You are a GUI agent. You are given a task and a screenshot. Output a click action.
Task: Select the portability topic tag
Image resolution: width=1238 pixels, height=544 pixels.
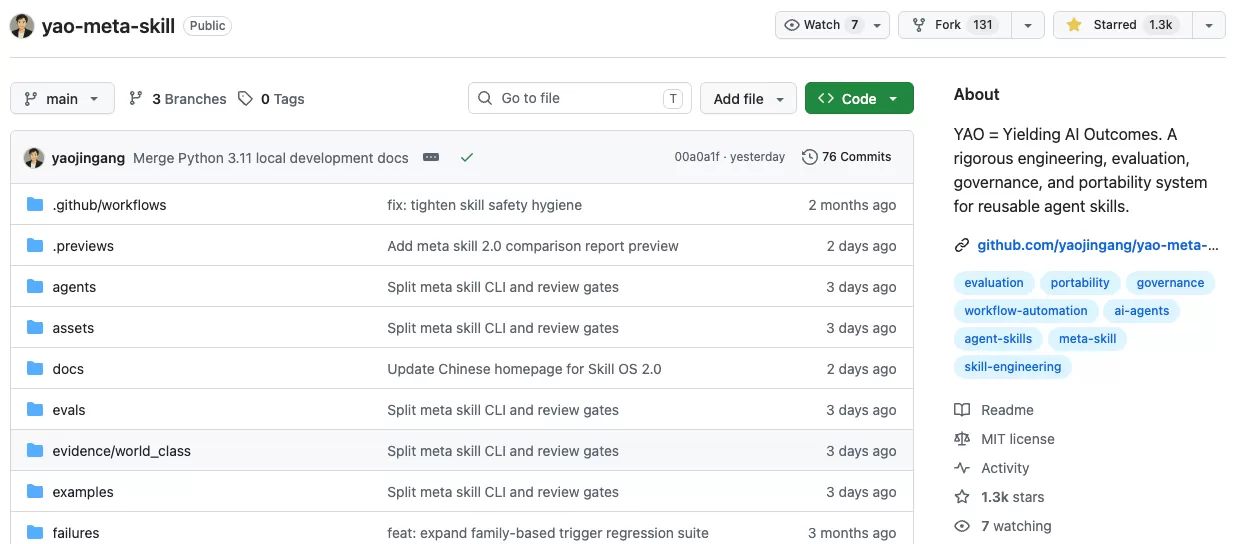(1080, 283)
